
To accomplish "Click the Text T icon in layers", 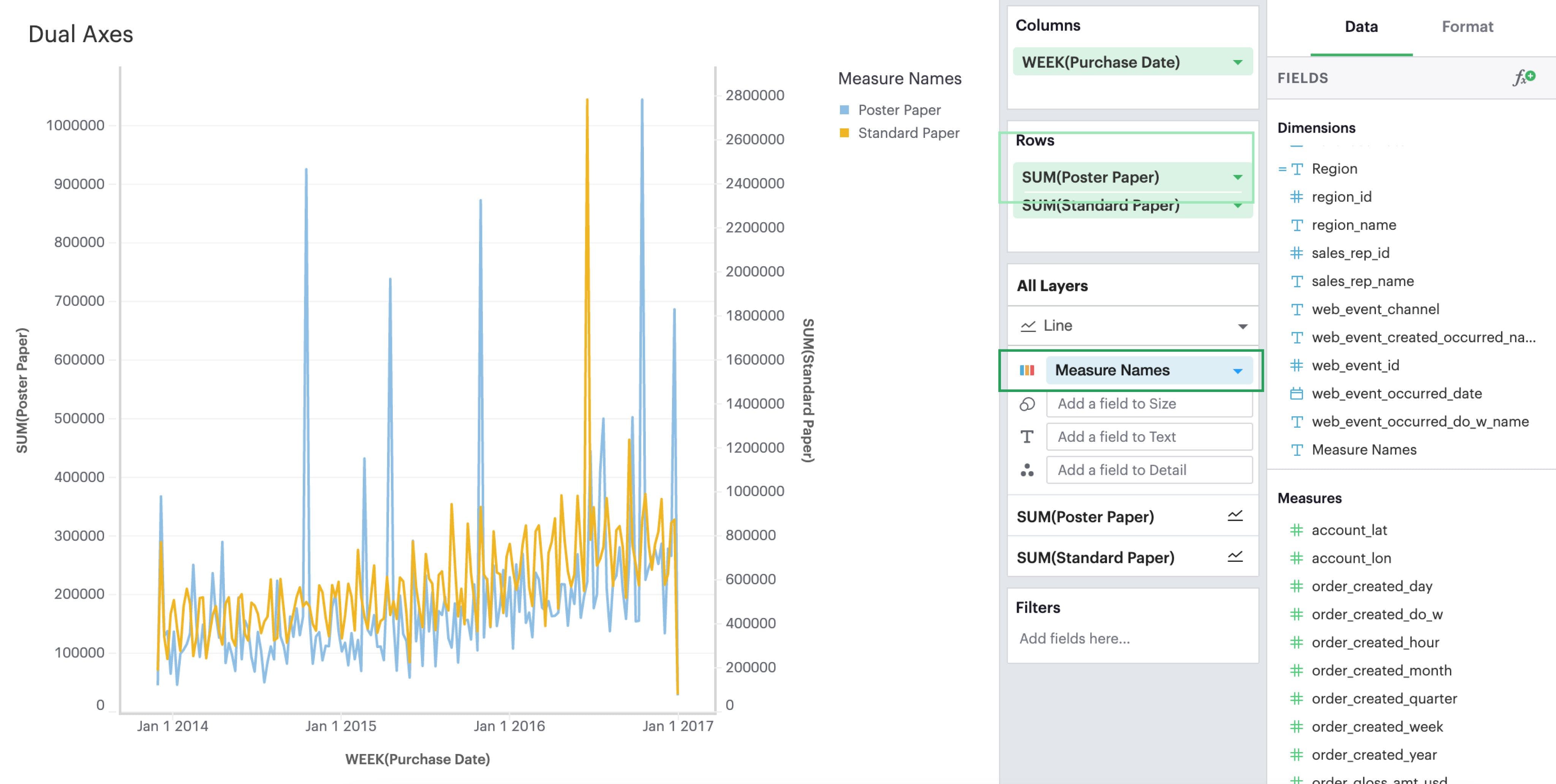I will click(1027, 437).
